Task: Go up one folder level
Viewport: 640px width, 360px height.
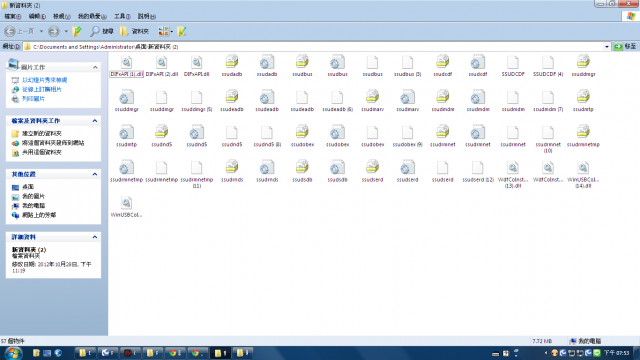Action: pos(77,31)
